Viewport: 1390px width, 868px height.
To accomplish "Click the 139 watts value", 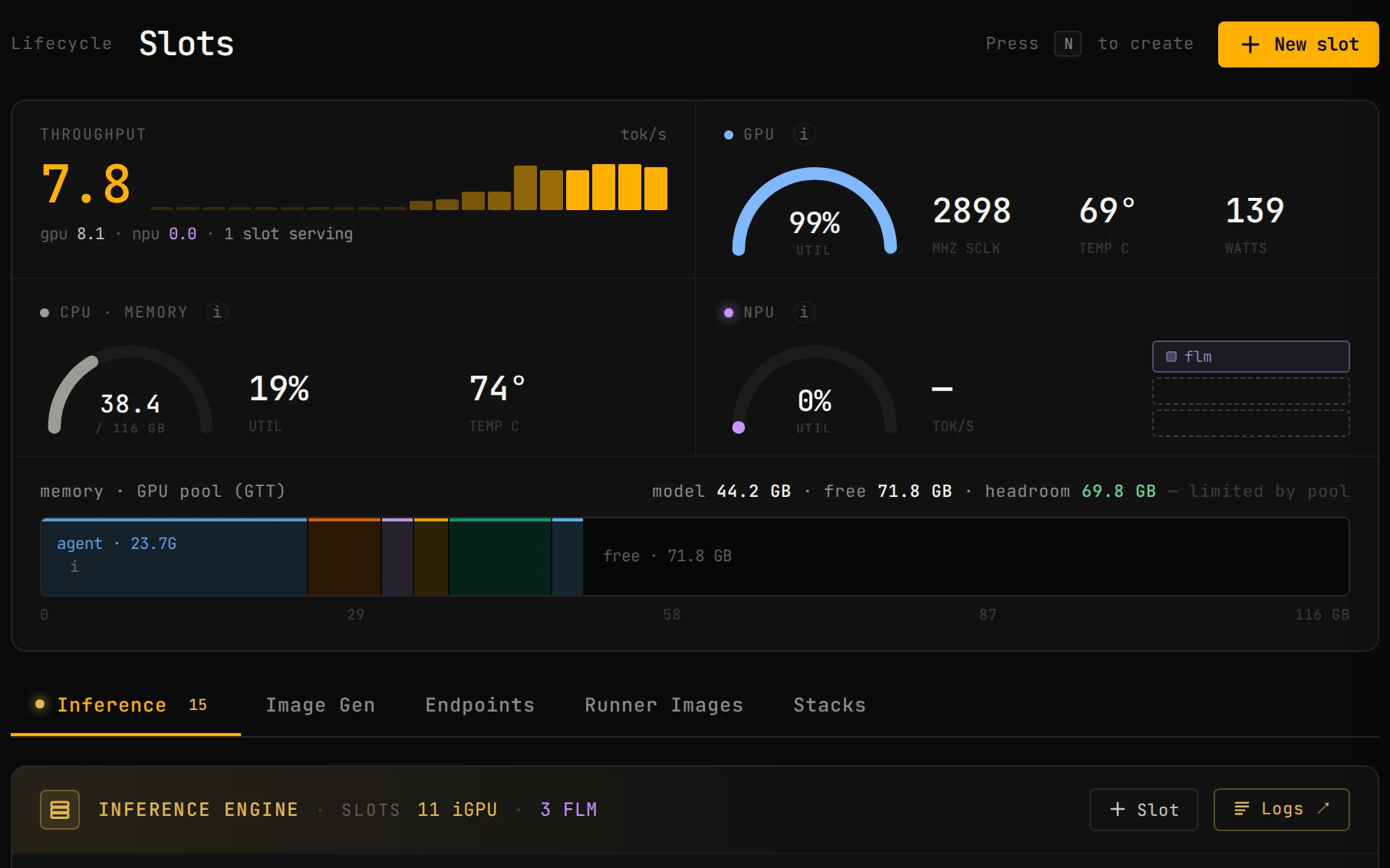I will point(1254,211).
